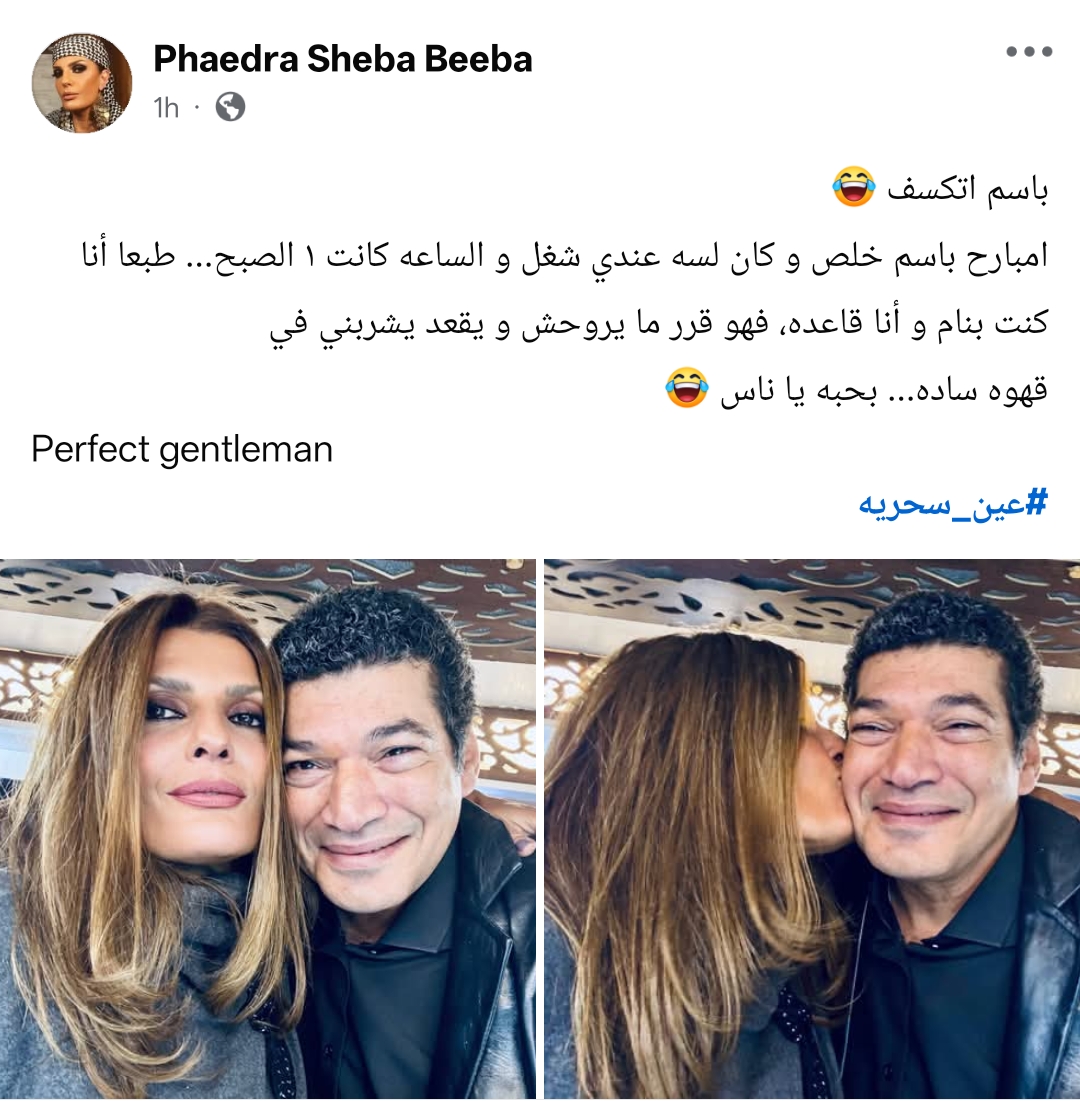Click the heading text باسم اتكسف

pyautogui.click(x=968, y=189)
